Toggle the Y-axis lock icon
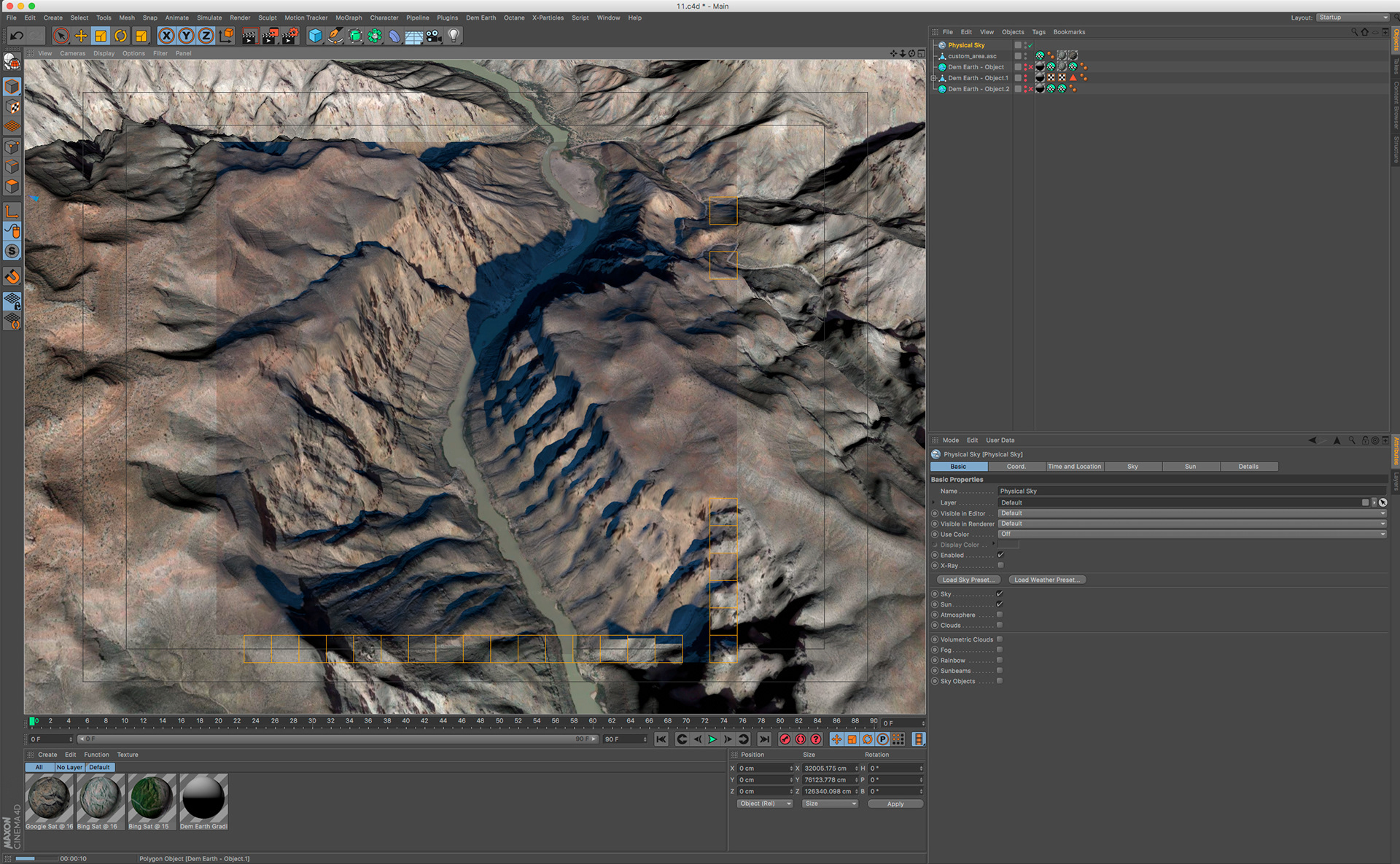The image size is (1400, 864). point(187,36)
